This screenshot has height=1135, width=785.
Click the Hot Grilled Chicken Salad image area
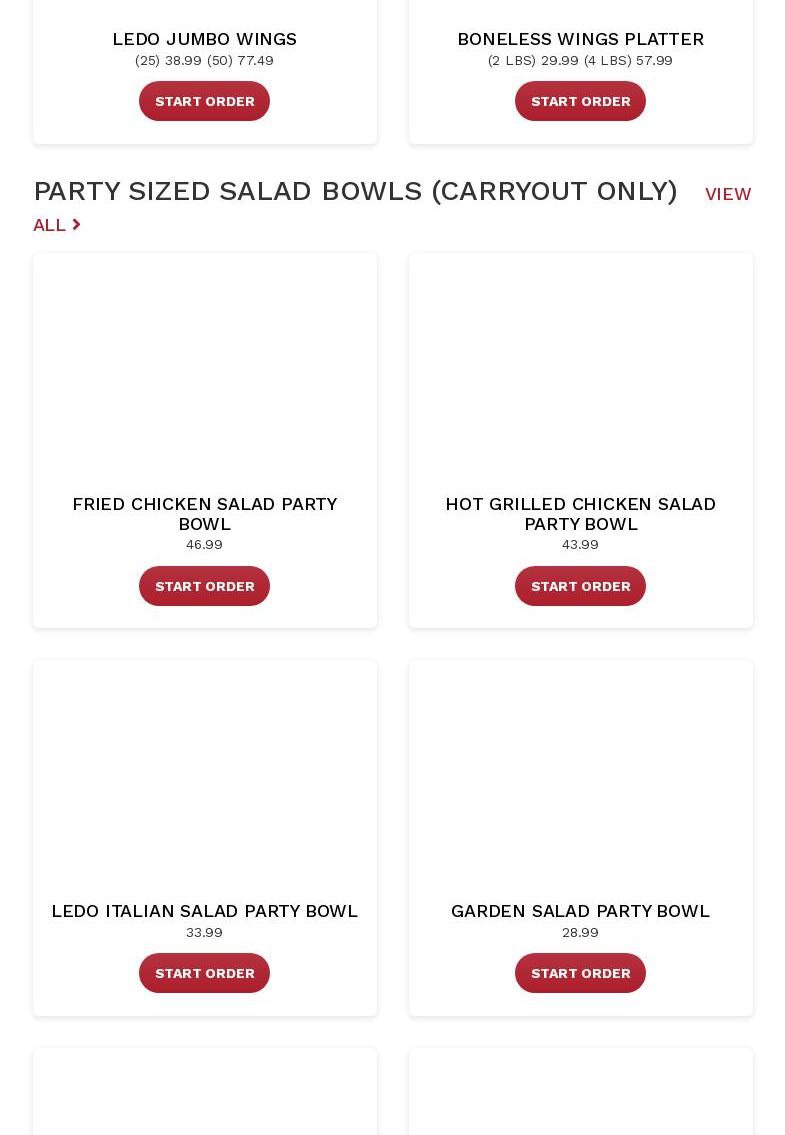coord(580,370)
